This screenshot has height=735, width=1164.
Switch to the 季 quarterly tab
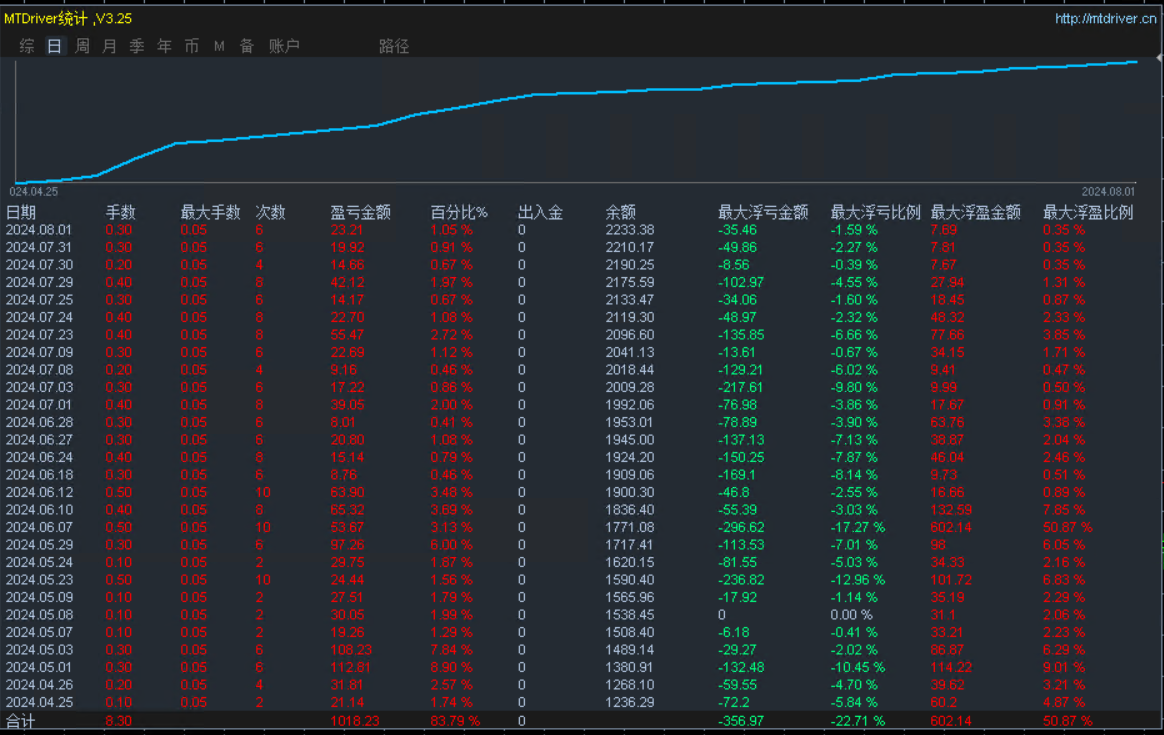coord(137,46)
